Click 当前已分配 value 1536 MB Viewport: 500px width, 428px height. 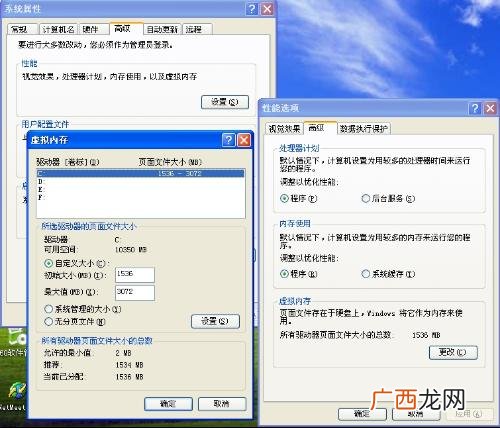[130, 377]
